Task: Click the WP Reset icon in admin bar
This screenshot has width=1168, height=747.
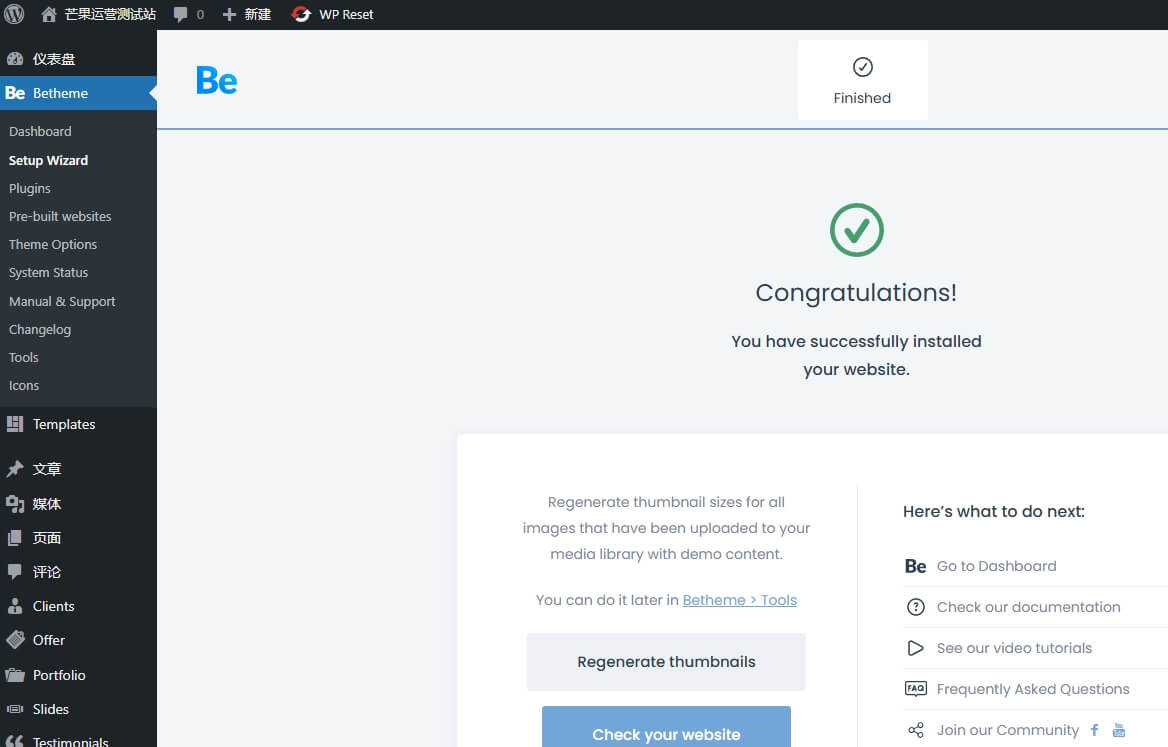Action: tap(301, 14)
